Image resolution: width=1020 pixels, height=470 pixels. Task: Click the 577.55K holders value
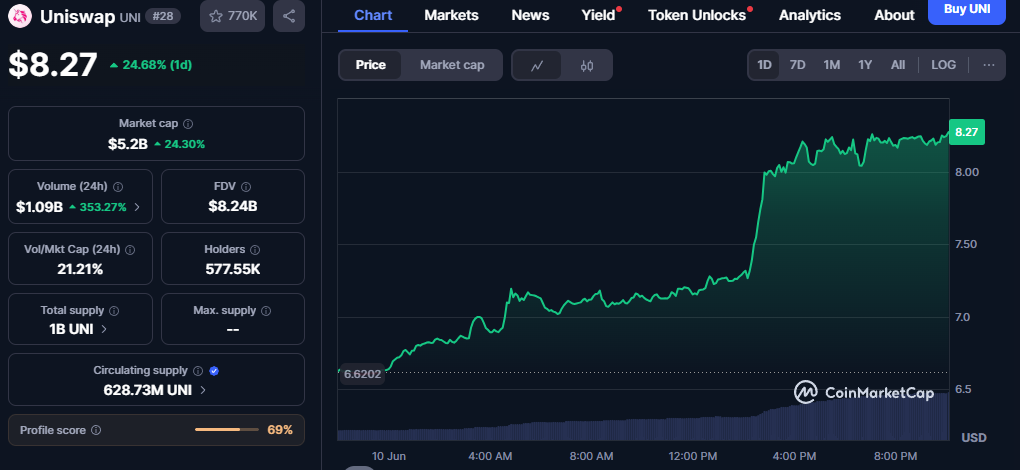(233, 268)
